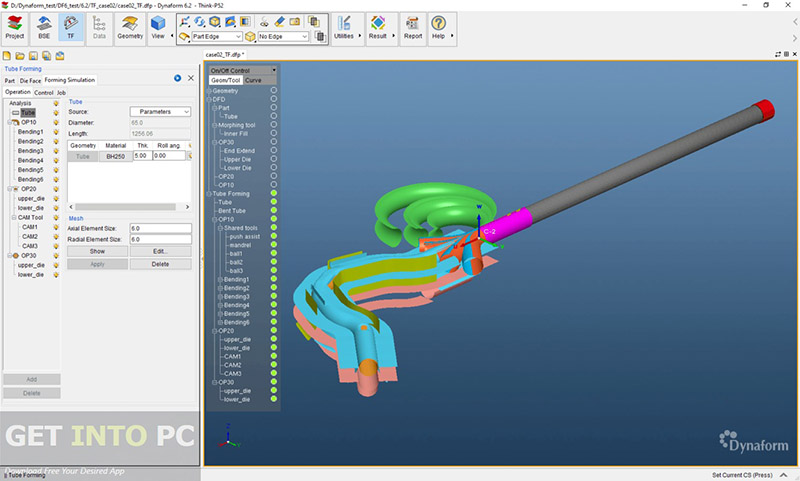
Task: Open the Utilities tools icon
Action: 343,25
